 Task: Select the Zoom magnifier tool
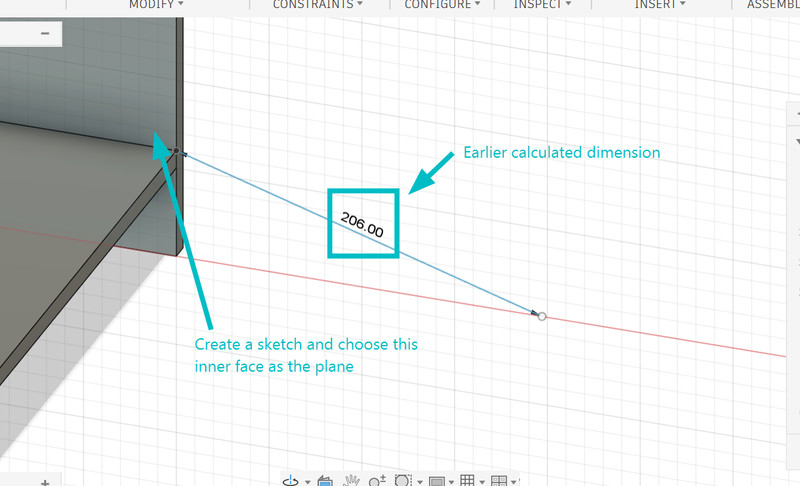pos(377,481)
